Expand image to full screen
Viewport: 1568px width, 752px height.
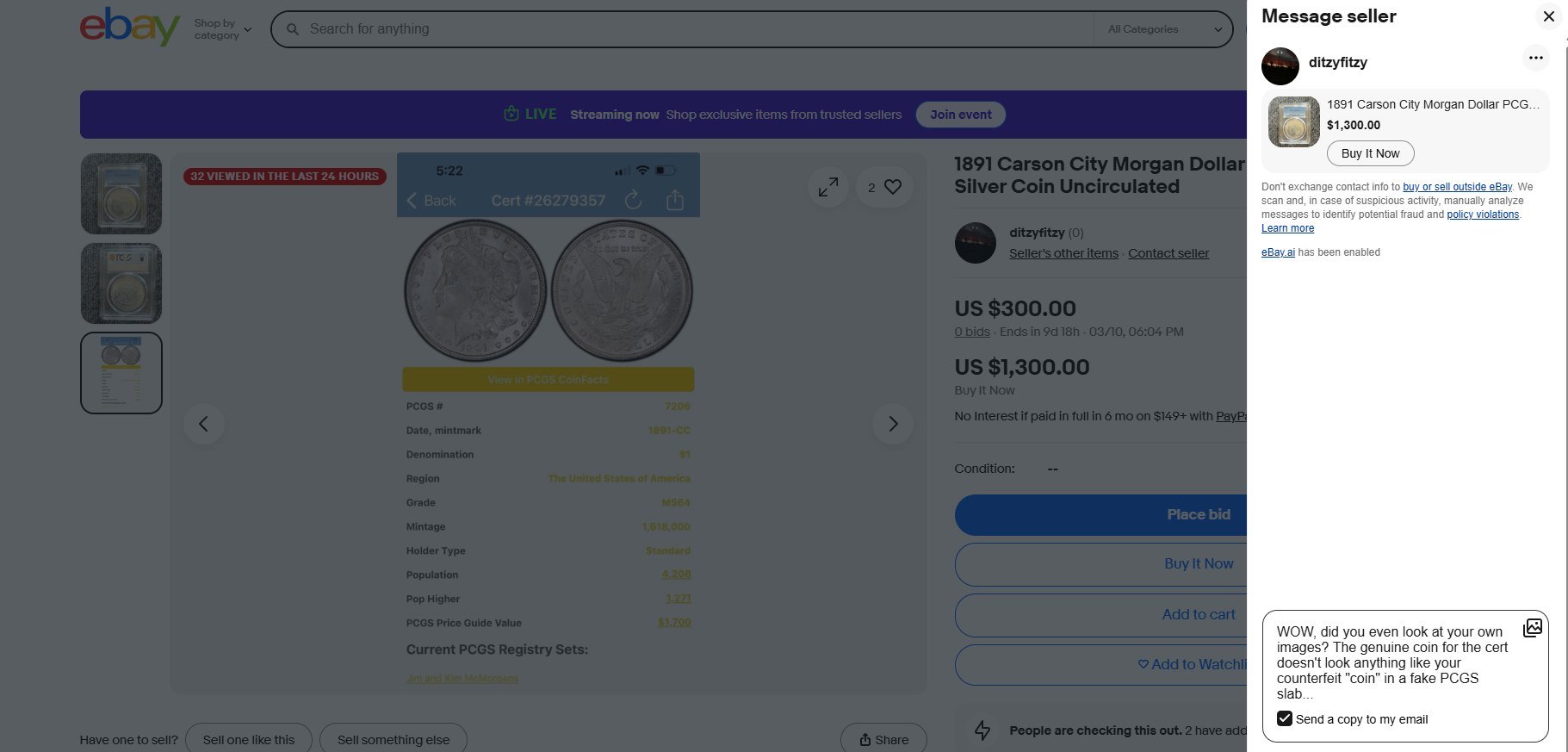pos(828,187)
